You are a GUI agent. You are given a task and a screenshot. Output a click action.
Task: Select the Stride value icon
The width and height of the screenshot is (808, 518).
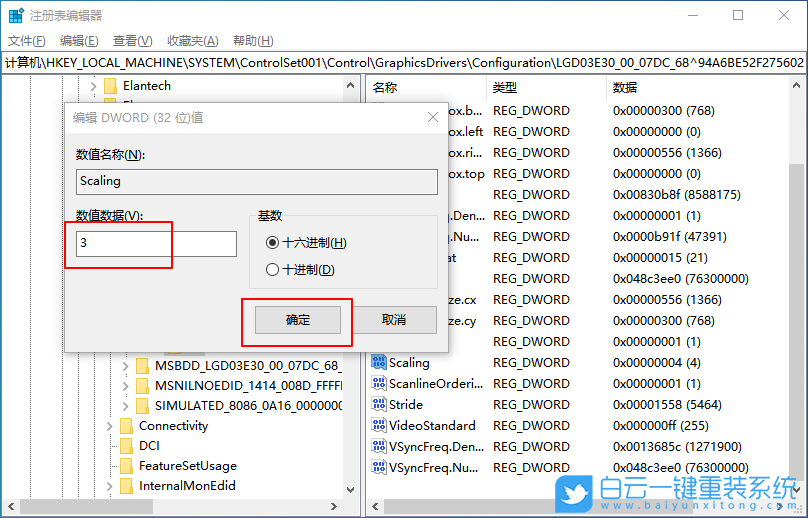pos(379,405)
